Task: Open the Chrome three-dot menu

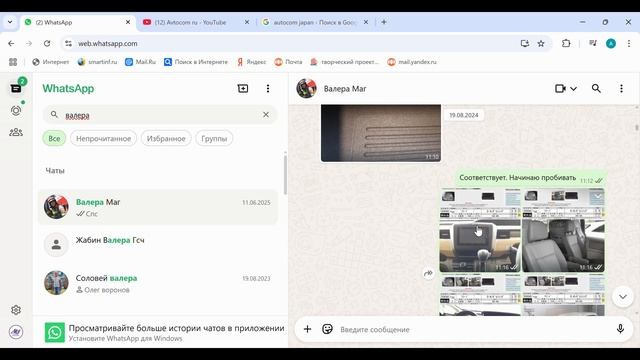Action: 629,43
